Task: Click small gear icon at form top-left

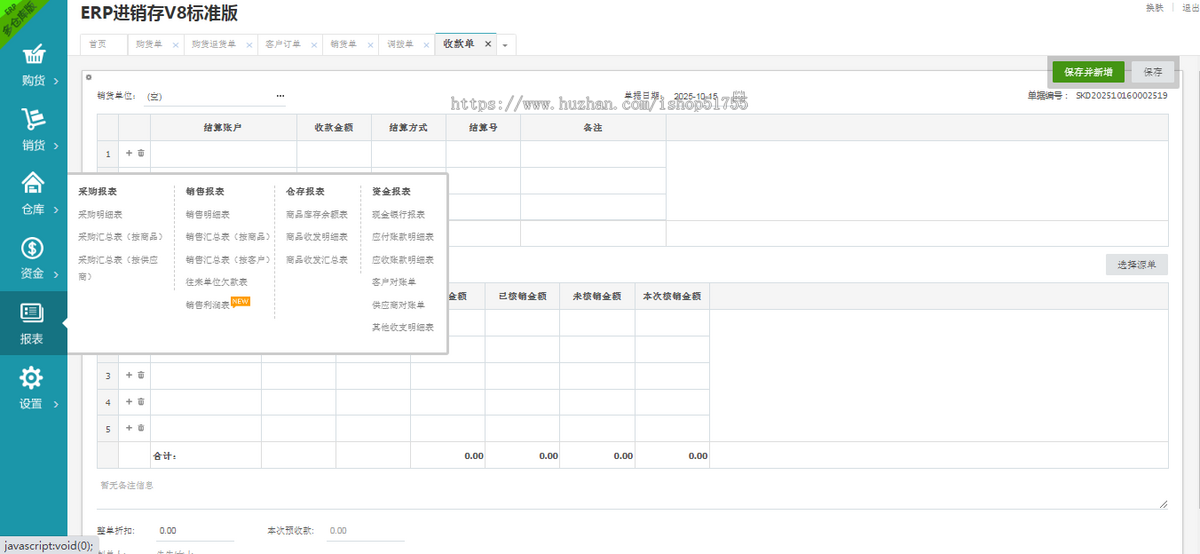Action: point(88,77)
